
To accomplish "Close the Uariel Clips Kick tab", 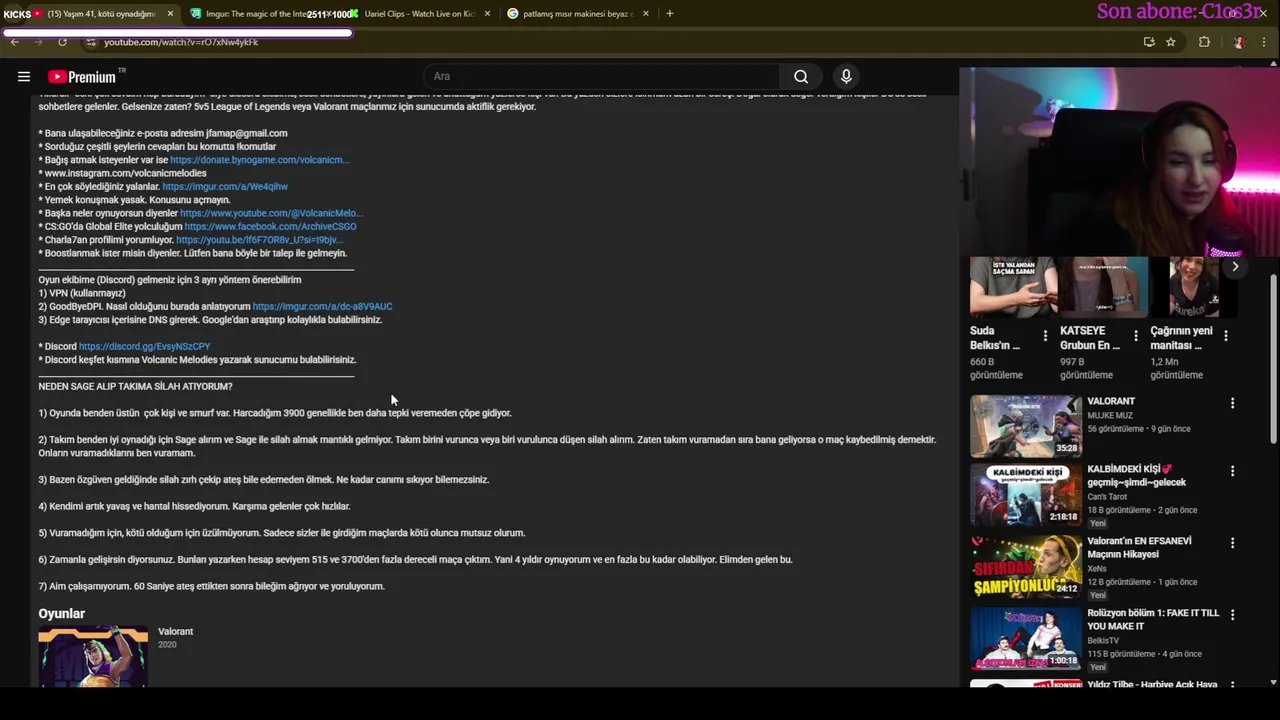I will coord(488,14).
